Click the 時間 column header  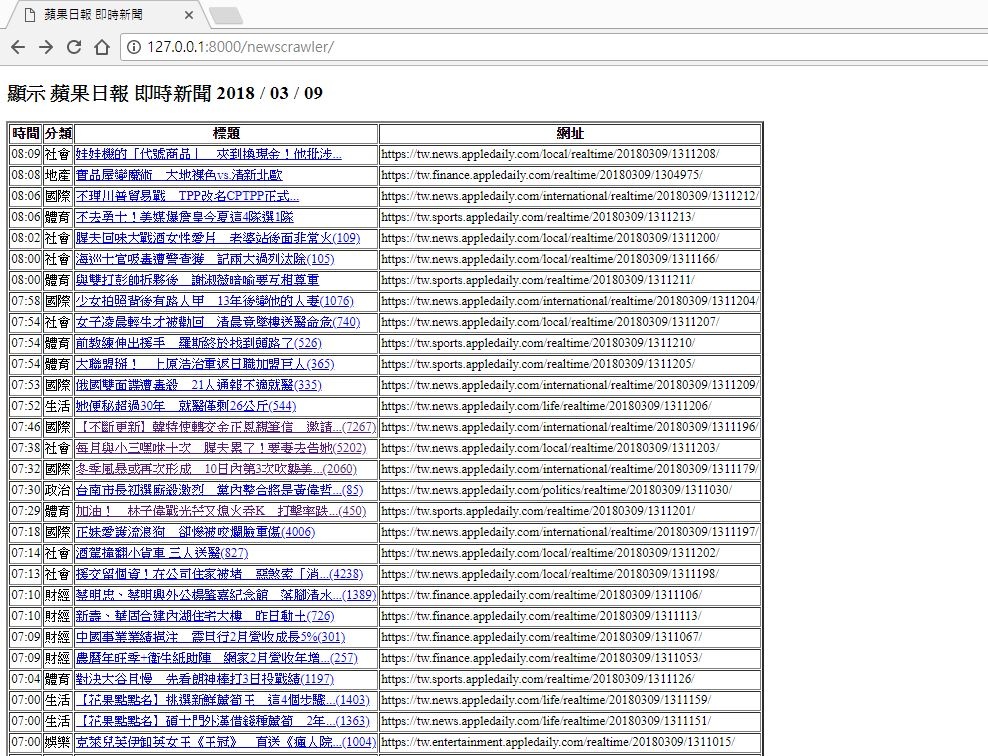tap(26, 134)
